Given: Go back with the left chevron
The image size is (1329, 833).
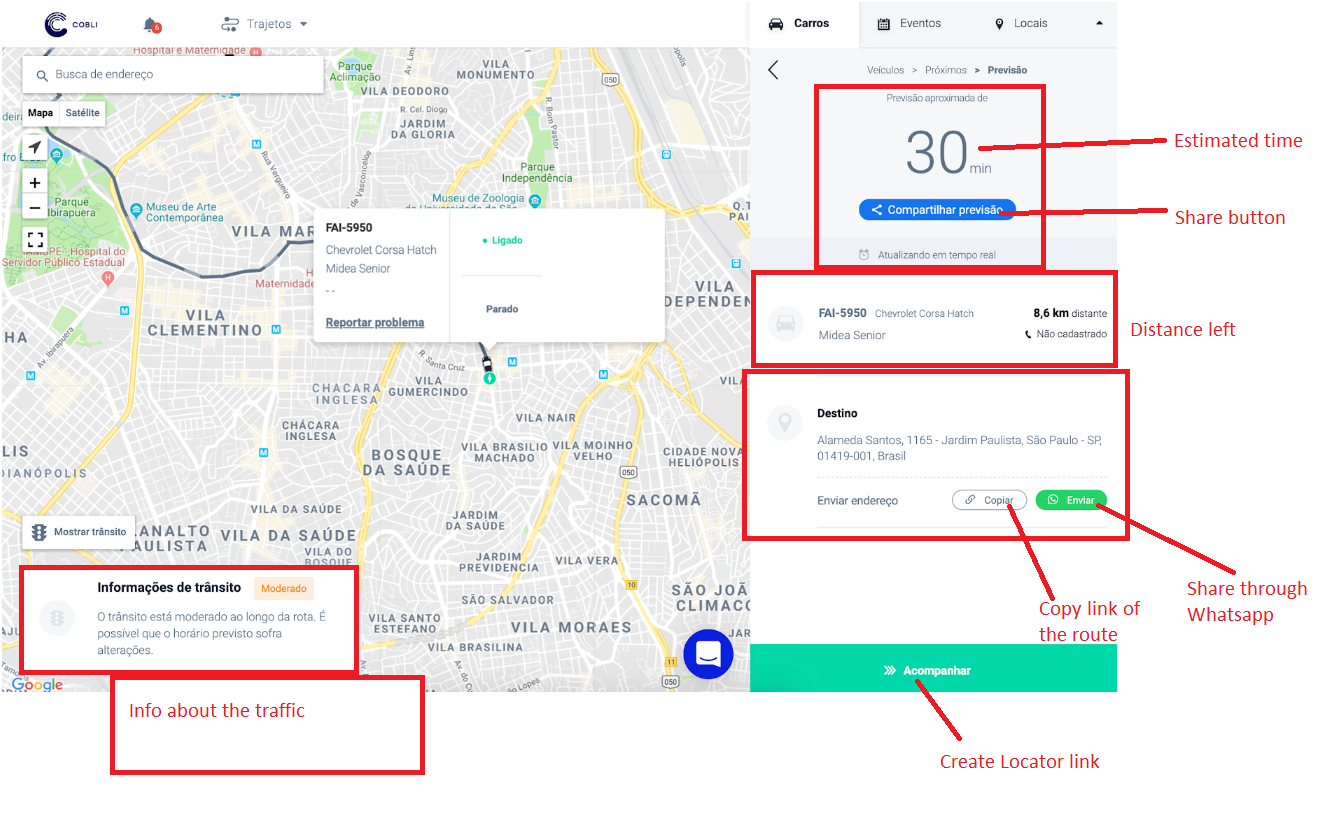Looking at the screenshot, I should (773, 70).
